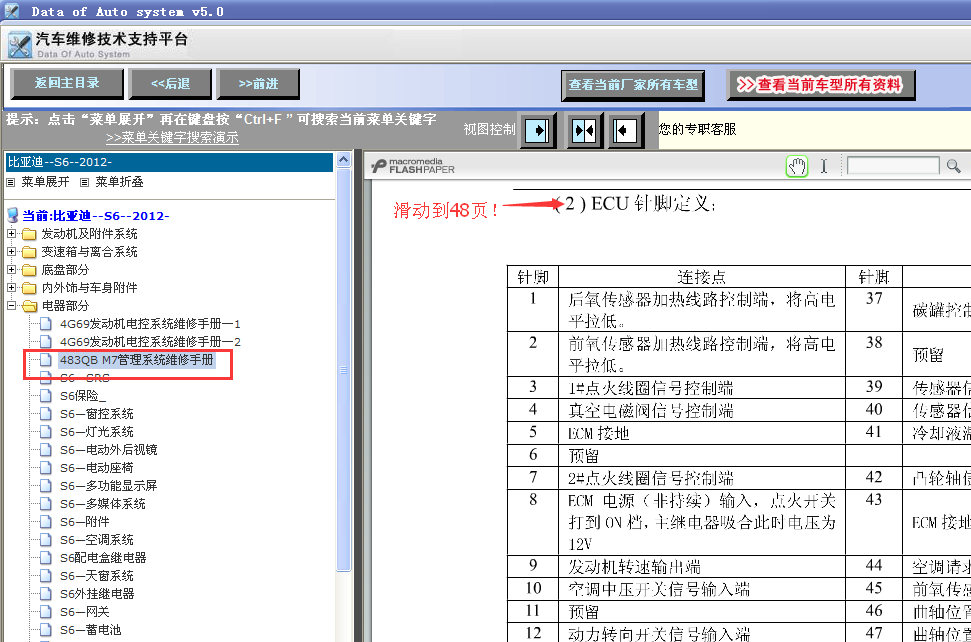Click 菜单展开 to expand all menus
The width and height of the screenshot is (971, 642).
[45, 182]
